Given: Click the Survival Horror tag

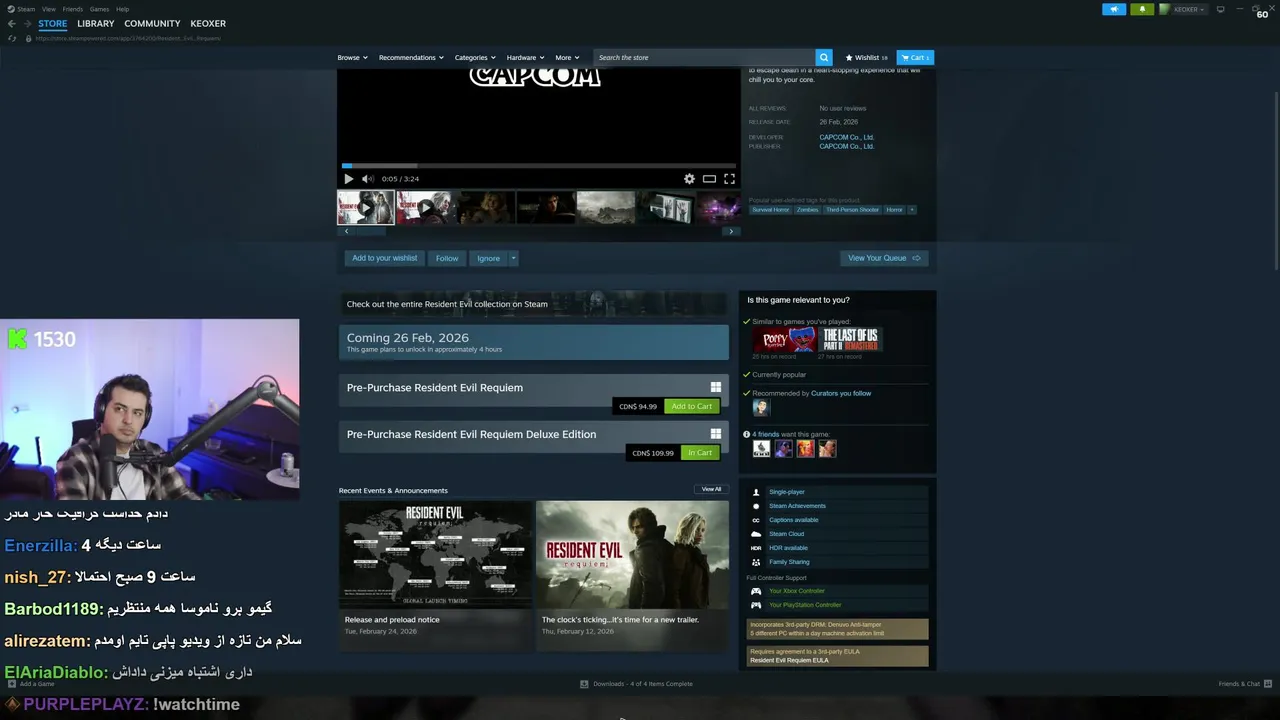Looking at the screenshot, I should point(771,210).
